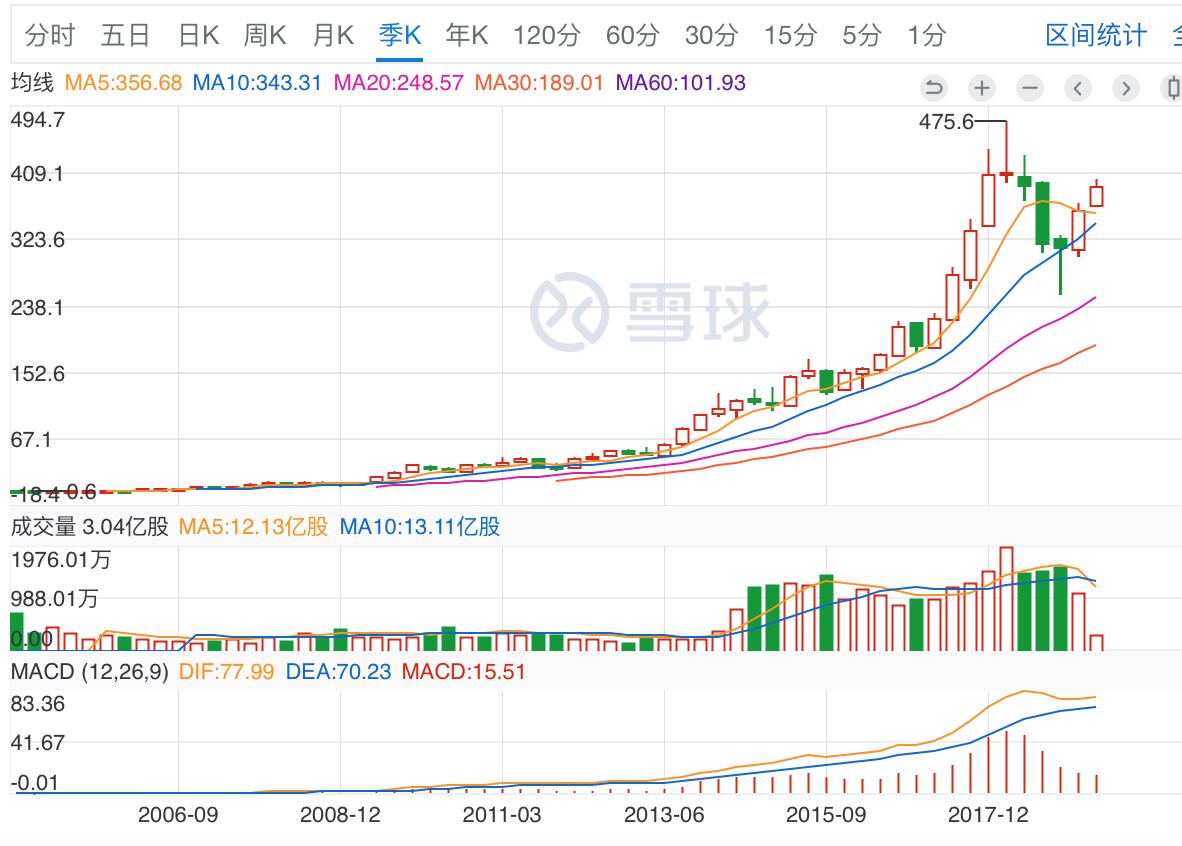Open the 区间统计 range statistics link
1182x846 pixels.
(1096, 35)
